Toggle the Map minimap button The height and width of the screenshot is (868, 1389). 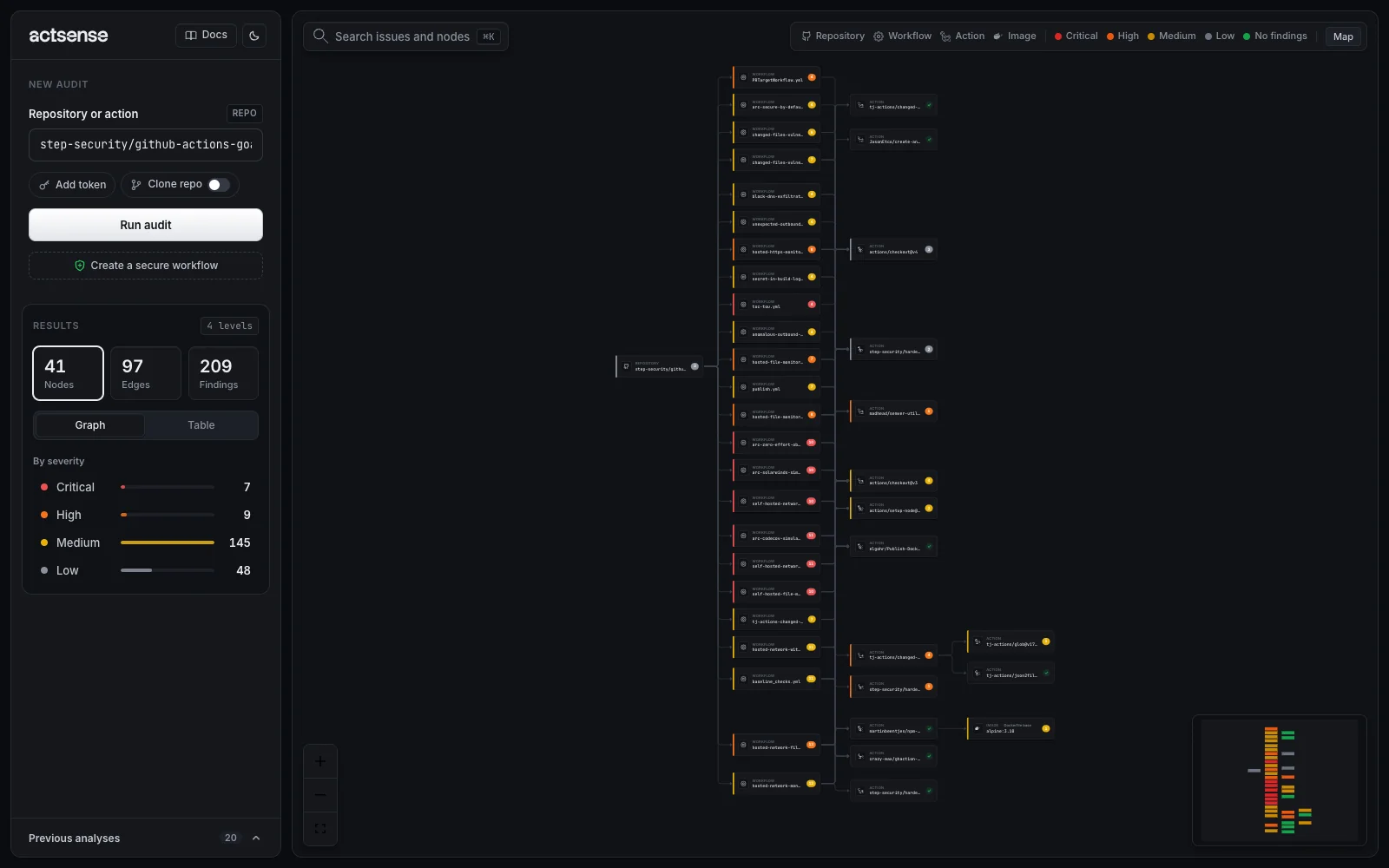[x=1343, y=36]
